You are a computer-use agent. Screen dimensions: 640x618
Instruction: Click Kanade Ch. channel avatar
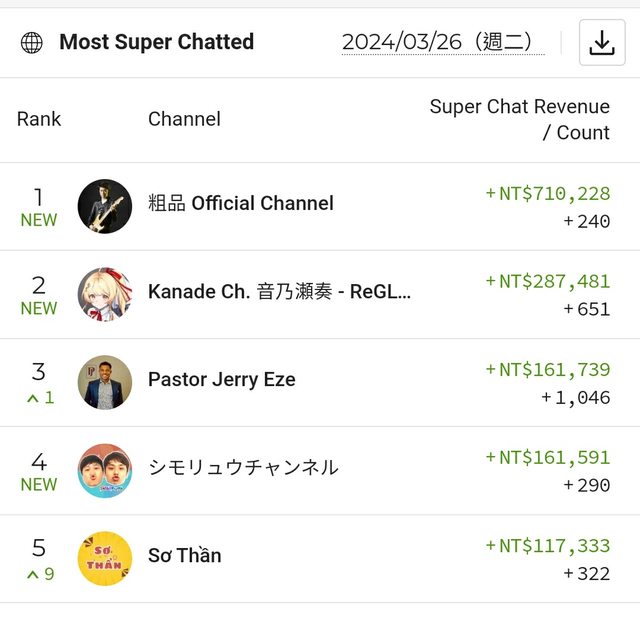point(105,294)
